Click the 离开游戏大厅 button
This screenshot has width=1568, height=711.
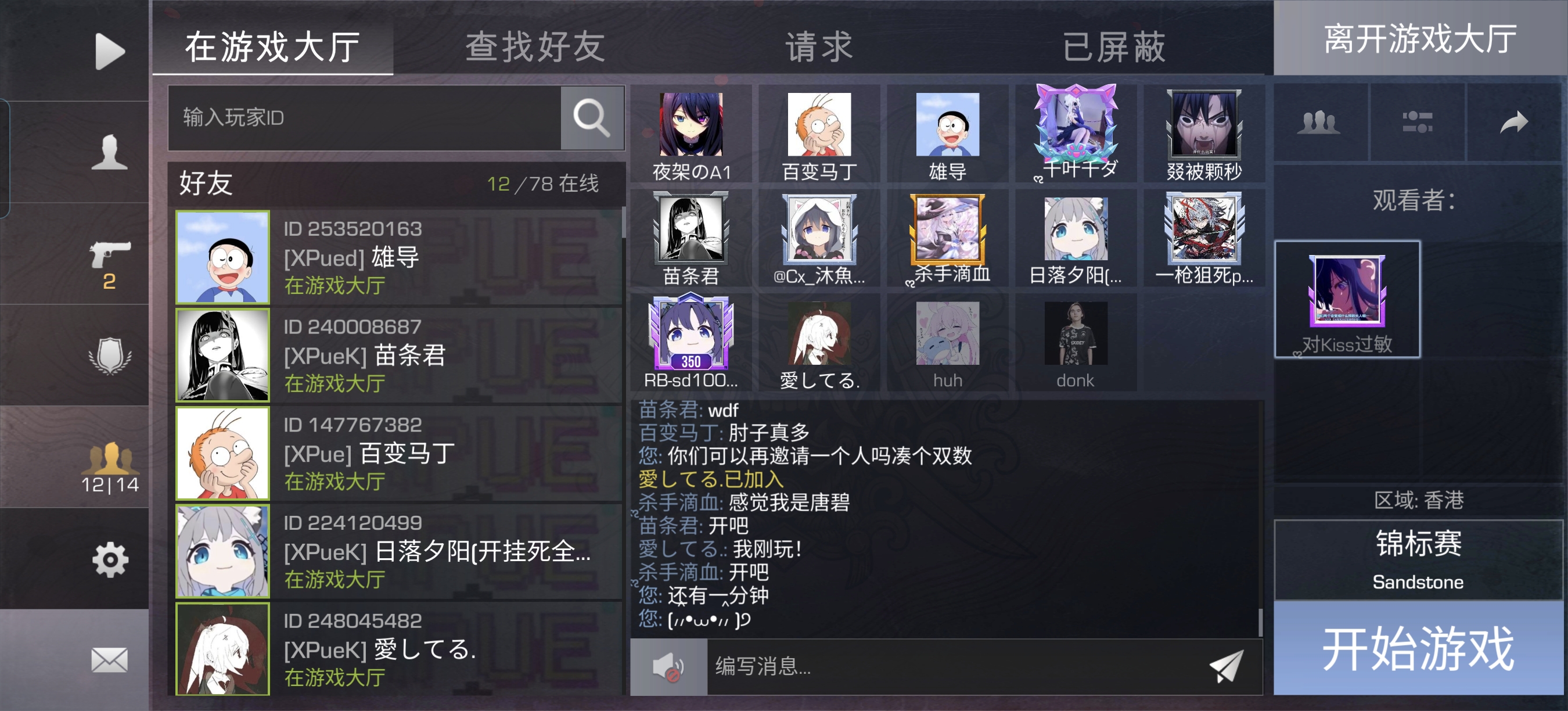(1420, 38)
